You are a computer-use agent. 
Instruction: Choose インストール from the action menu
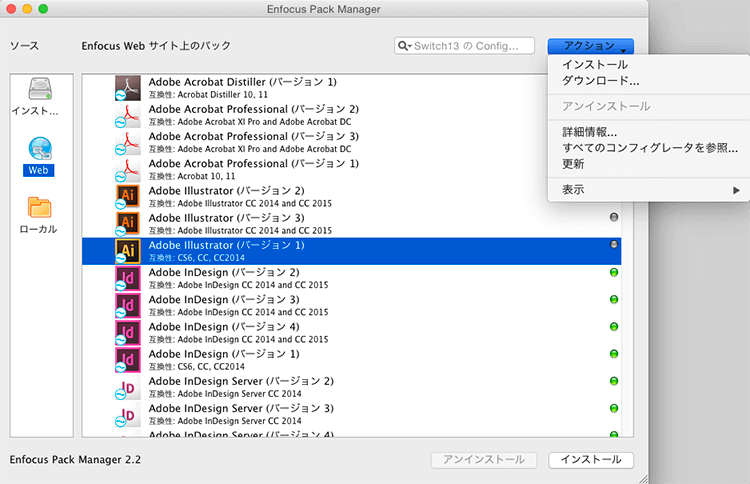point(595,65)
